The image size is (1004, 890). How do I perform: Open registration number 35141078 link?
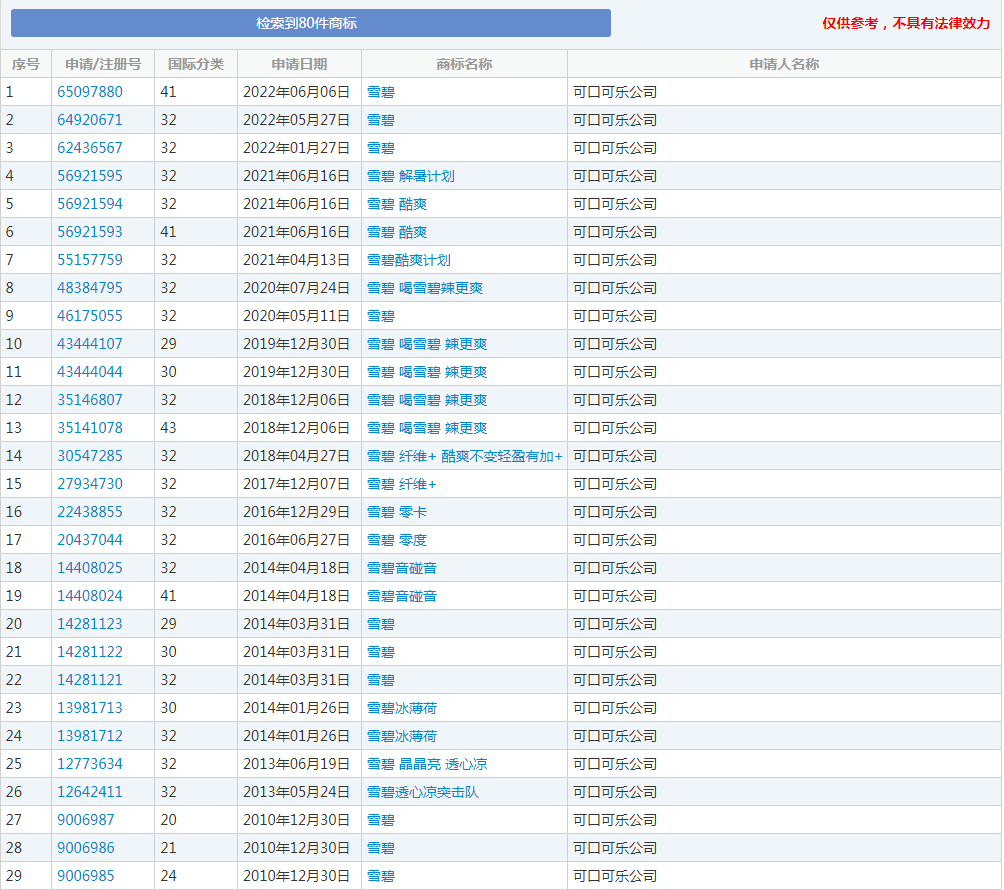click(90, 428)
